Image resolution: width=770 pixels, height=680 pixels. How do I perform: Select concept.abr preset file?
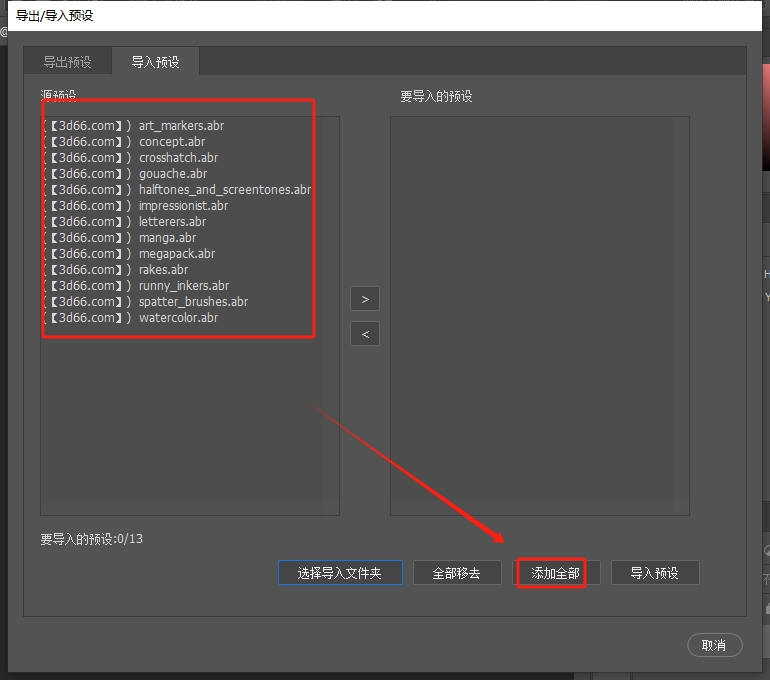(171, 142)
